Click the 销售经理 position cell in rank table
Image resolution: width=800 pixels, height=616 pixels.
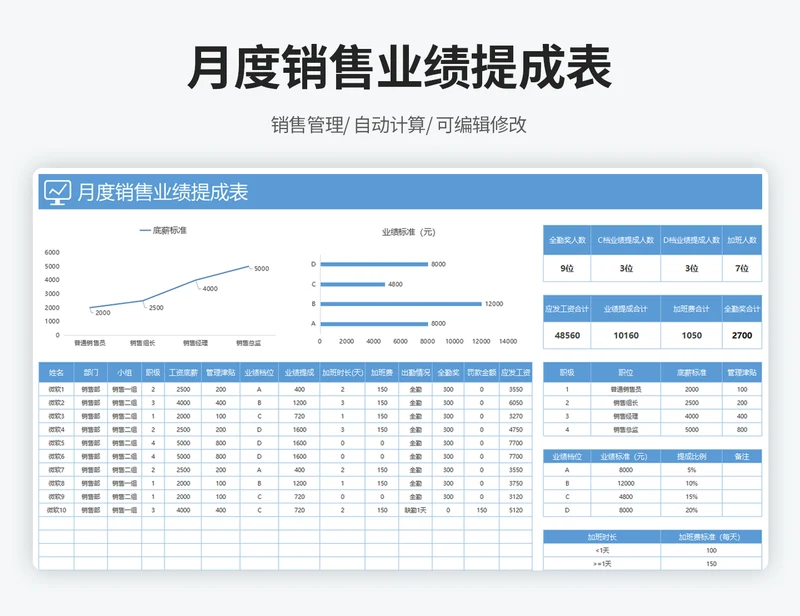[626, 416]
